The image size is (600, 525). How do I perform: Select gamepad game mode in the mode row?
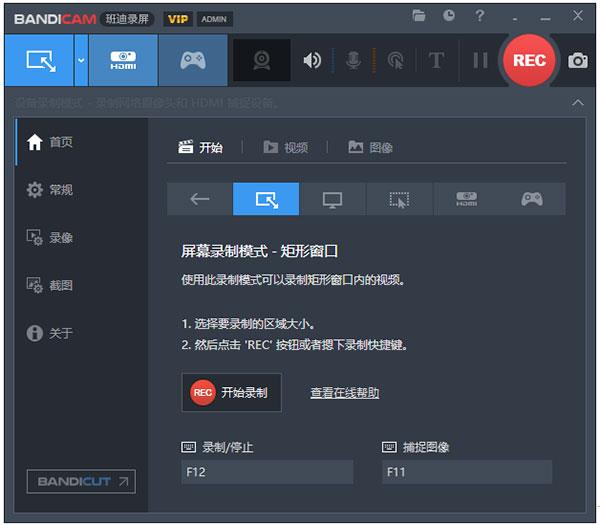coord(532,199)
